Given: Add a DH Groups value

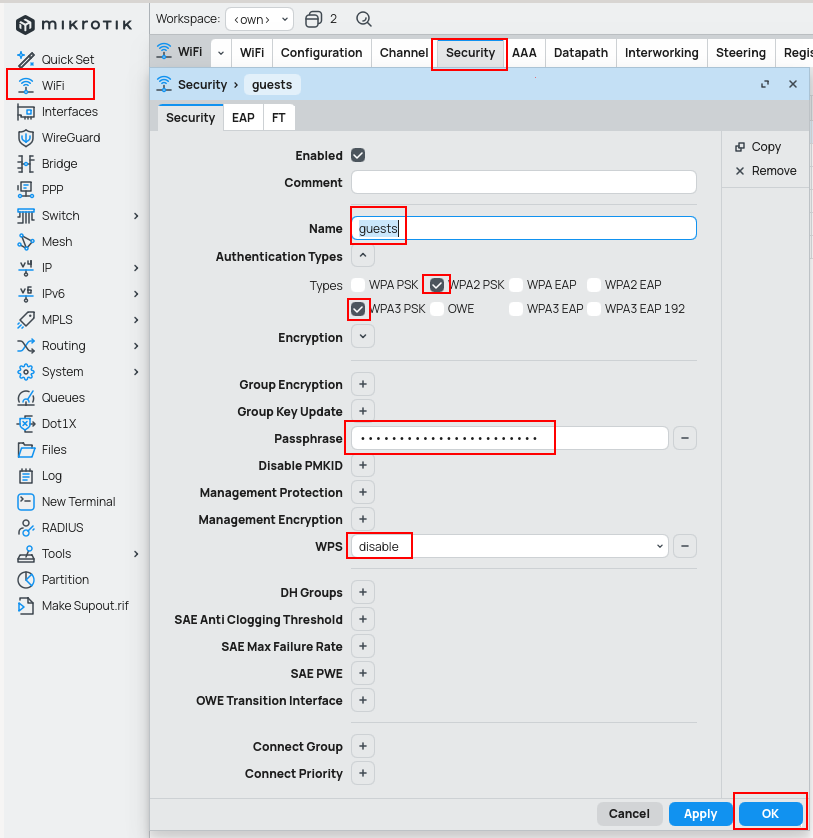Looking at the screenshot, I should (x=363, y=592).
